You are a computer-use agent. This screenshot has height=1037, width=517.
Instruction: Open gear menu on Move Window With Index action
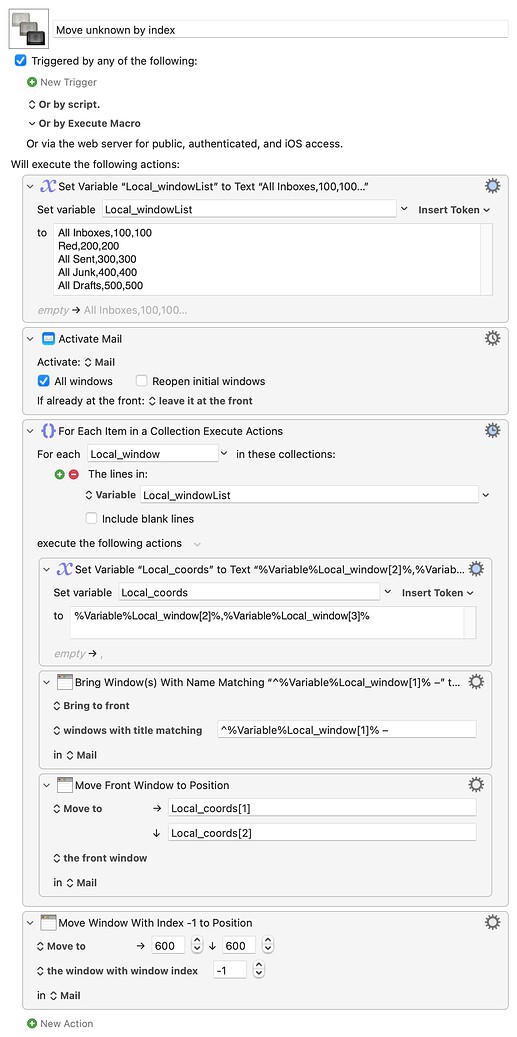(x=493, y=923)
